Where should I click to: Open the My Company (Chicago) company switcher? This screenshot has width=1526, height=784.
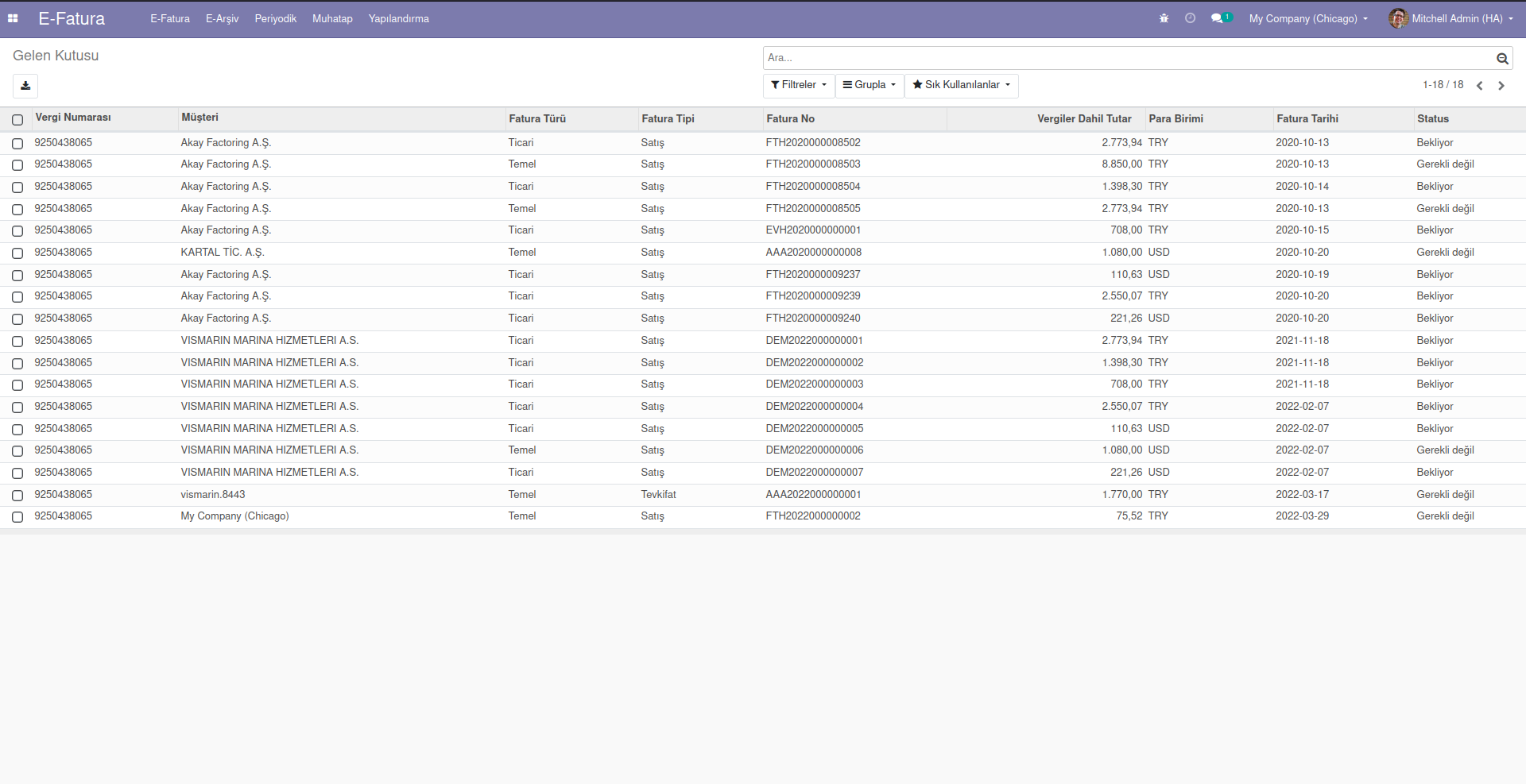1308,18
